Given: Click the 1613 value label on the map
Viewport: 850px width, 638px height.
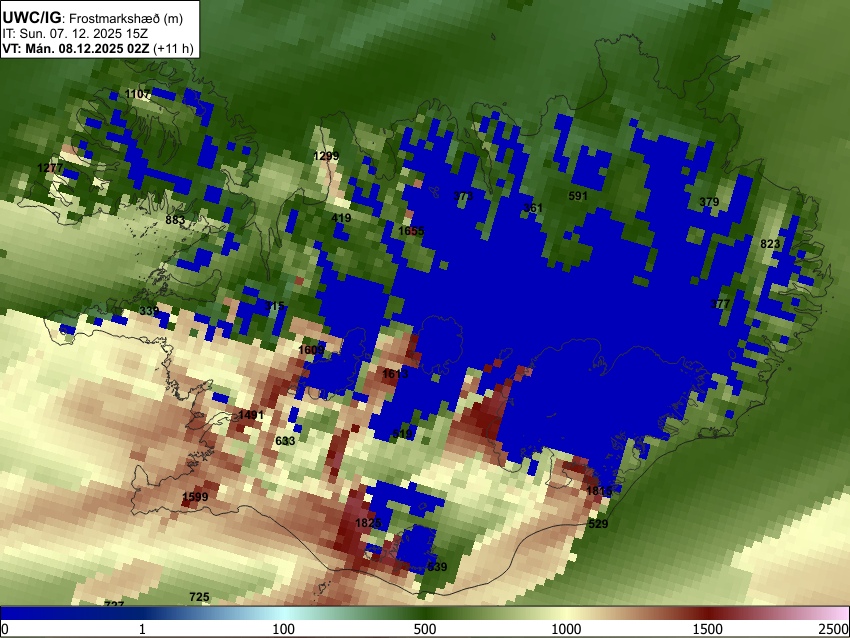Looking at the screenshot, I should (x=395, y=374).
